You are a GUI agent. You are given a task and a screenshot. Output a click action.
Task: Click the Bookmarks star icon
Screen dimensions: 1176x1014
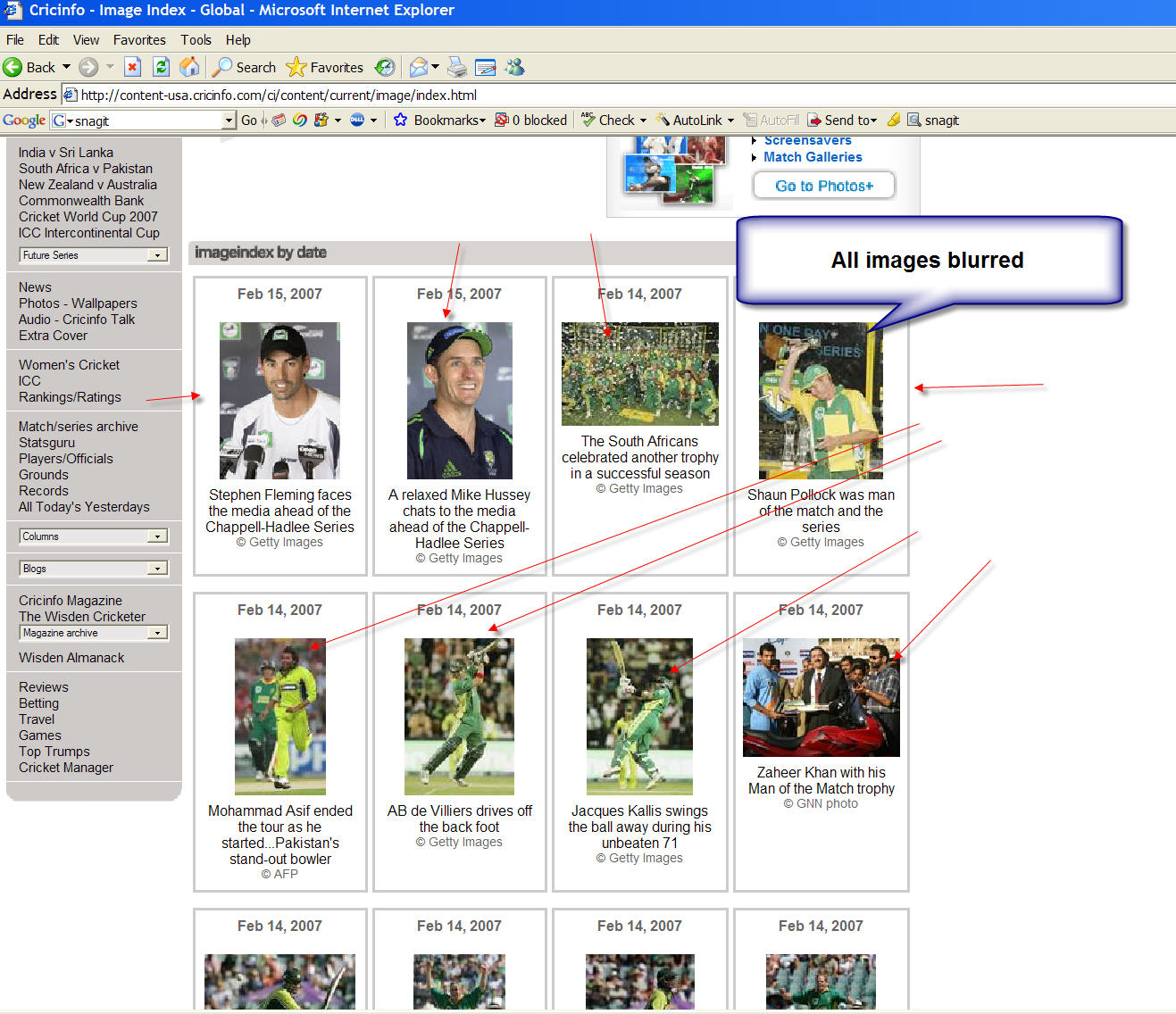tap(401, 121)
